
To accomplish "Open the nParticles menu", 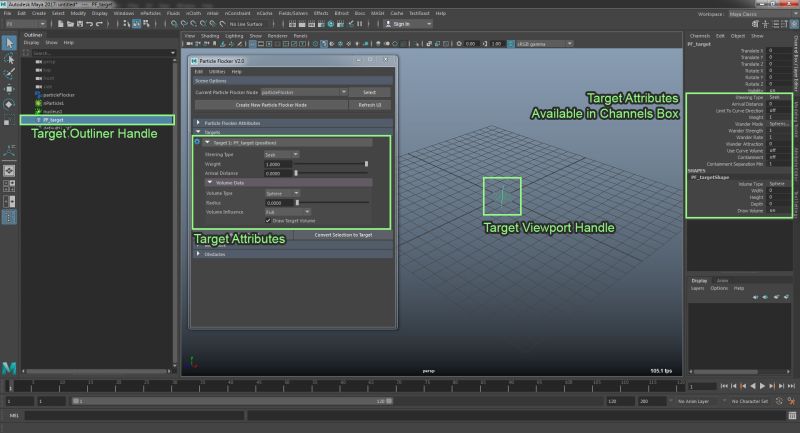I will coord(151,13).
